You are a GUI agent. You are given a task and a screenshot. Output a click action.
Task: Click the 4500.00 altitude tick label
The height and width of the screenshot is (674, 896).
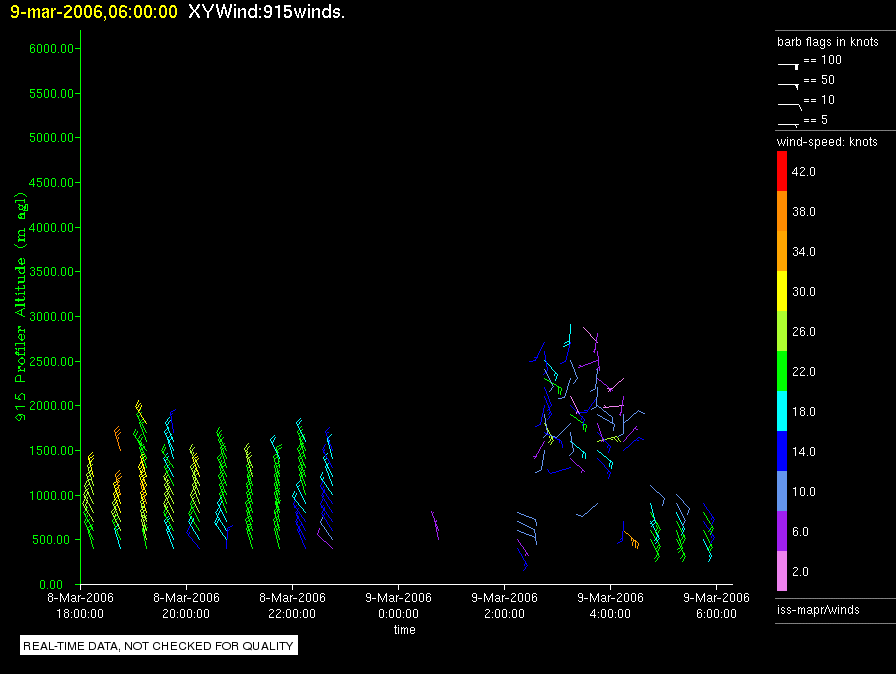(51, 183)
